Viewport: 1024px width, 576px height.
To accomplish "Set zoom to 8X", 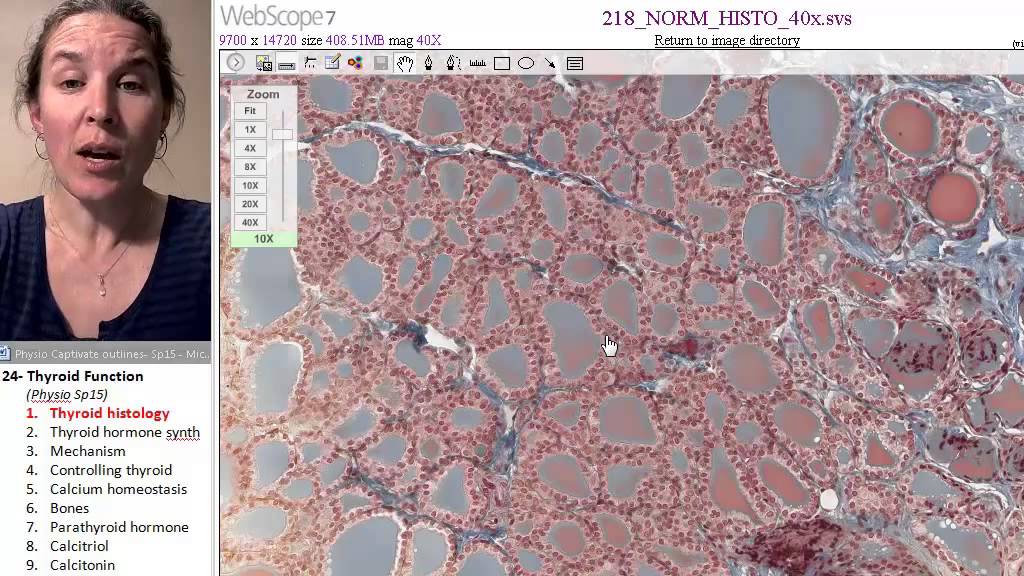I will (x=250, y=167).
